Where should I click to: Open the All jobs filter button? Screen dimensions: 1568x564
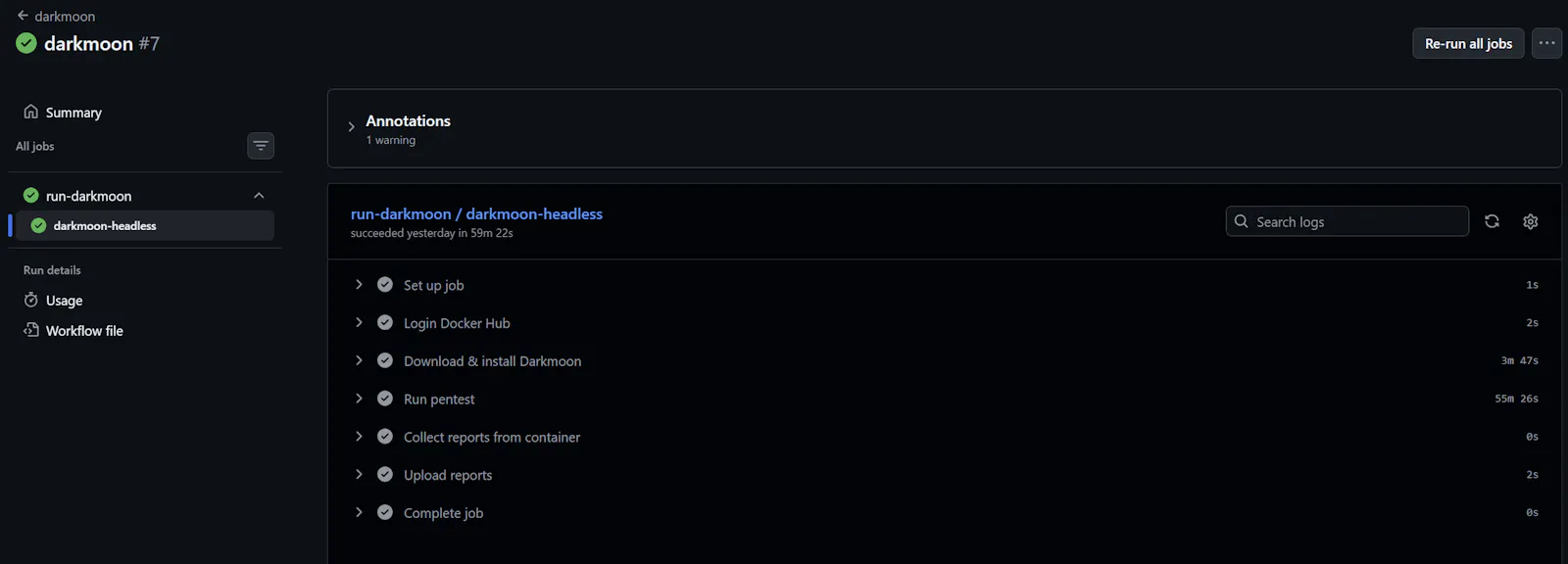tap(261, 146)
